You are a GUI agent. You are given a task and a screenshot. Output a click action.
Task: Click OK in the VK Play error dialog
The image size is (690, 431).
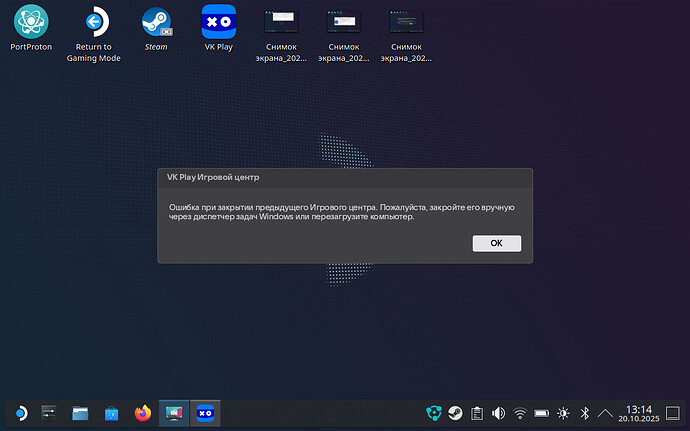point(496,243)
